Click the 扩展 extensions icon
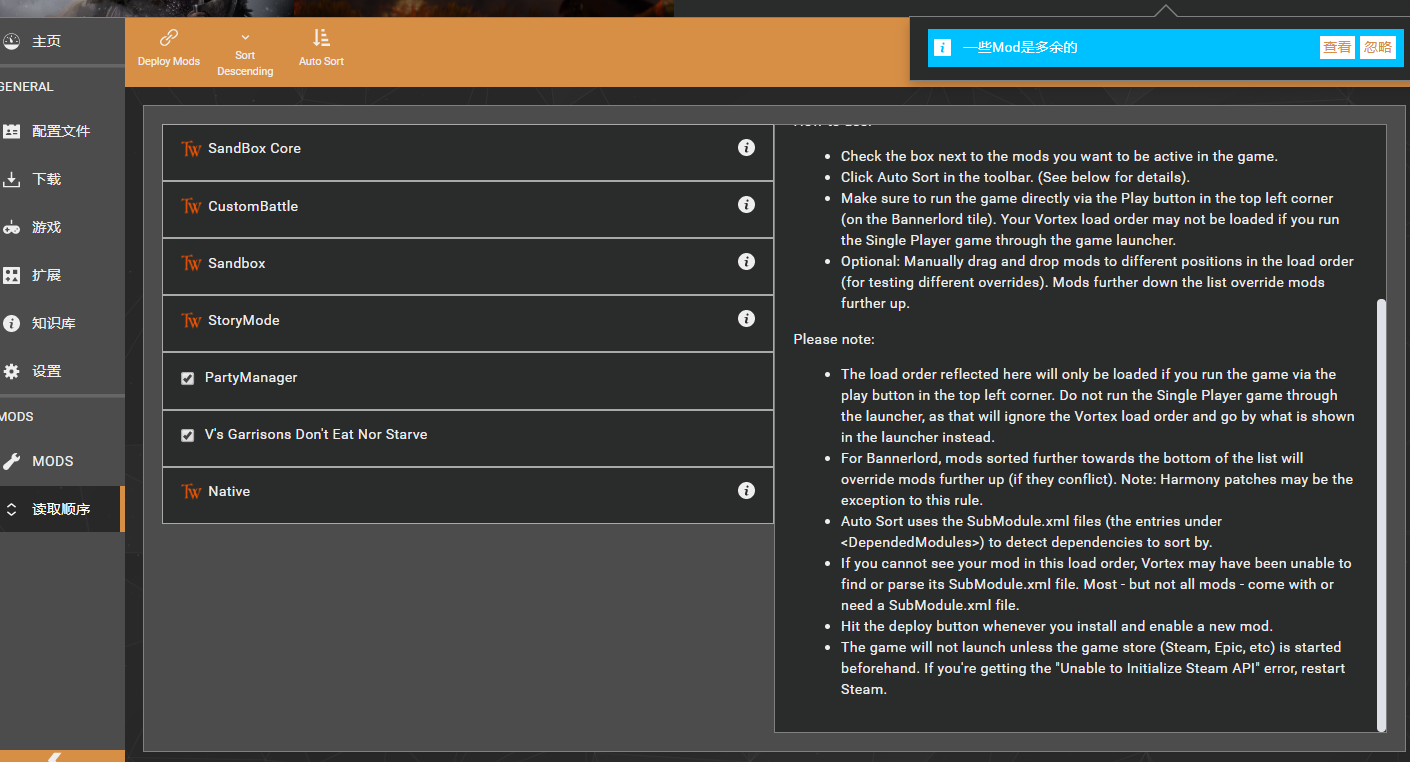The image size is (1410, 762). (x=12, y=275)
